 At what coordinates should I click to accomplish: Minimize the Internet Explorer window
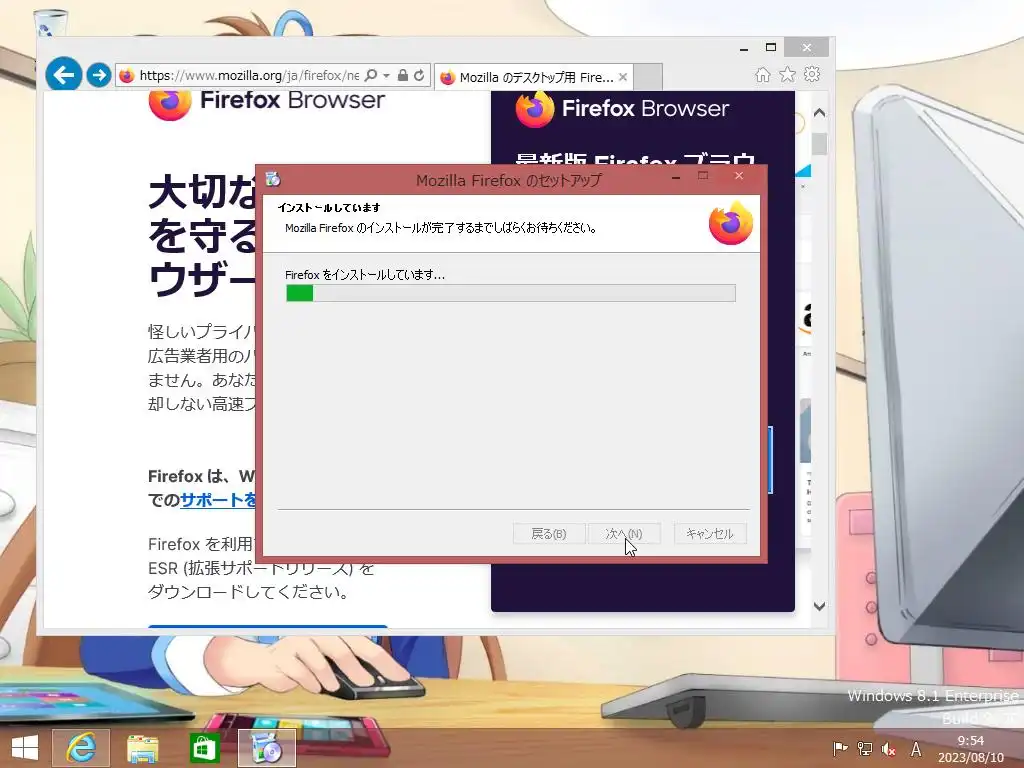(744, 48)
